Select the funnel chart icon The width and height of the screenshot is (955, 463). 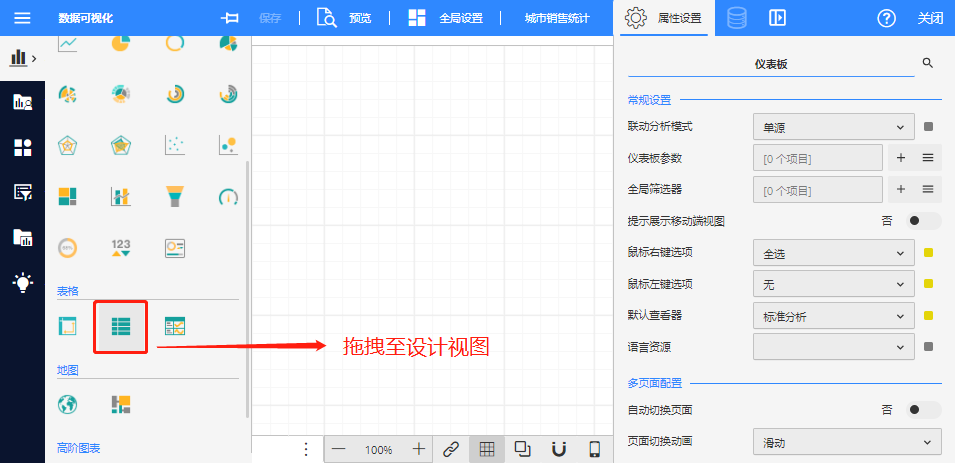click(x=175, y=196)
